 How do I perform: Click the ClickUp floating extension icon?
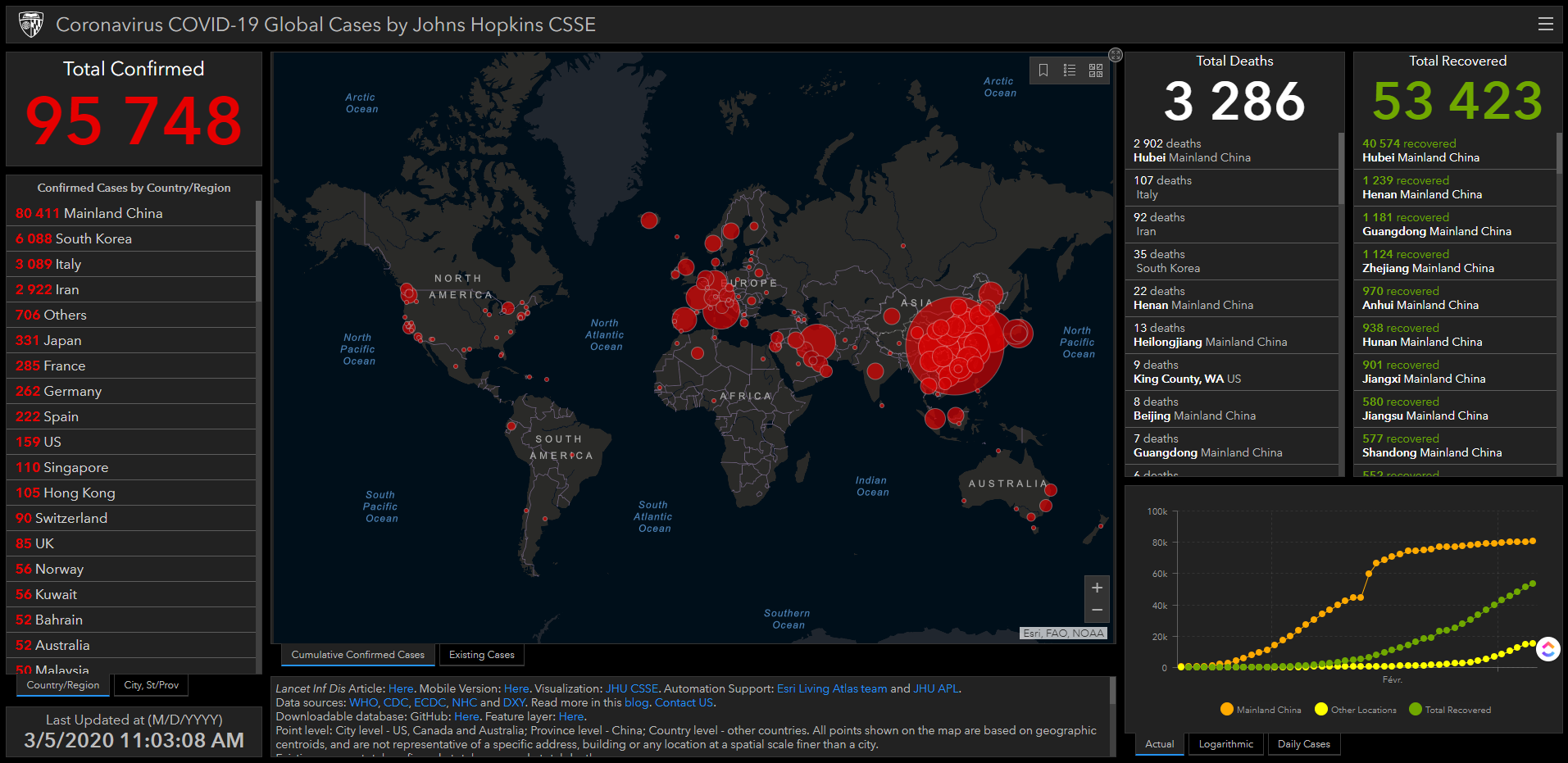[1548, 649]
